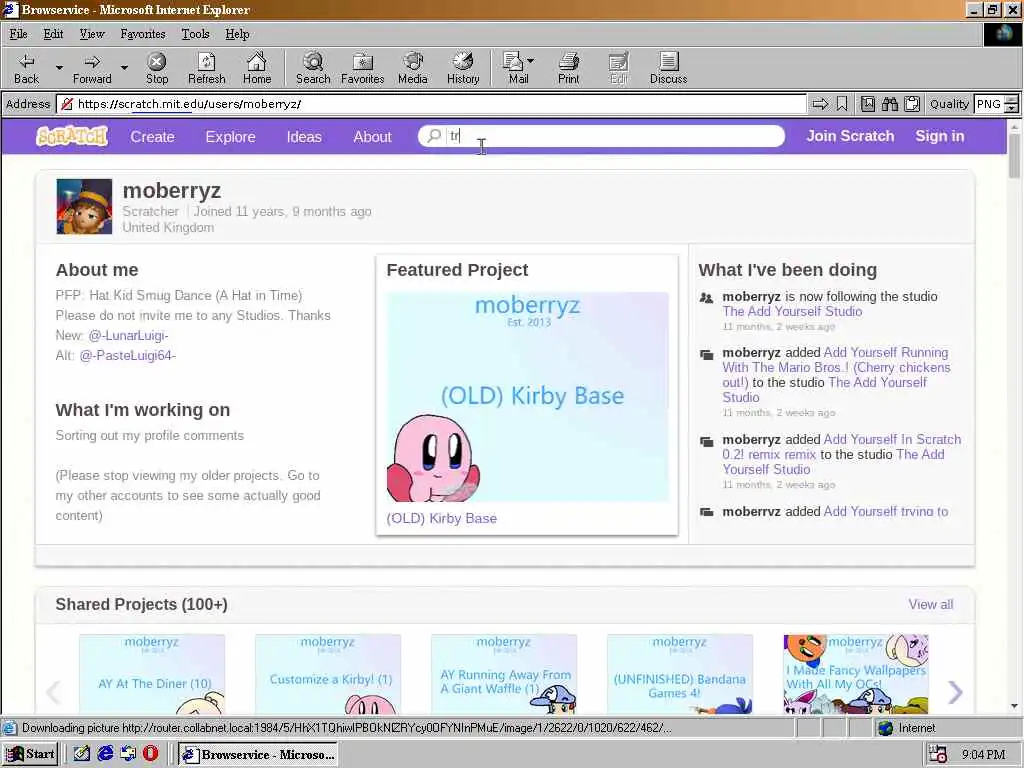Open (UNFINISHED) Bandana Games 4! thumbnail
Viewport: 1024px width, 768px height.
pyautogui.click(x=680, y=673)
